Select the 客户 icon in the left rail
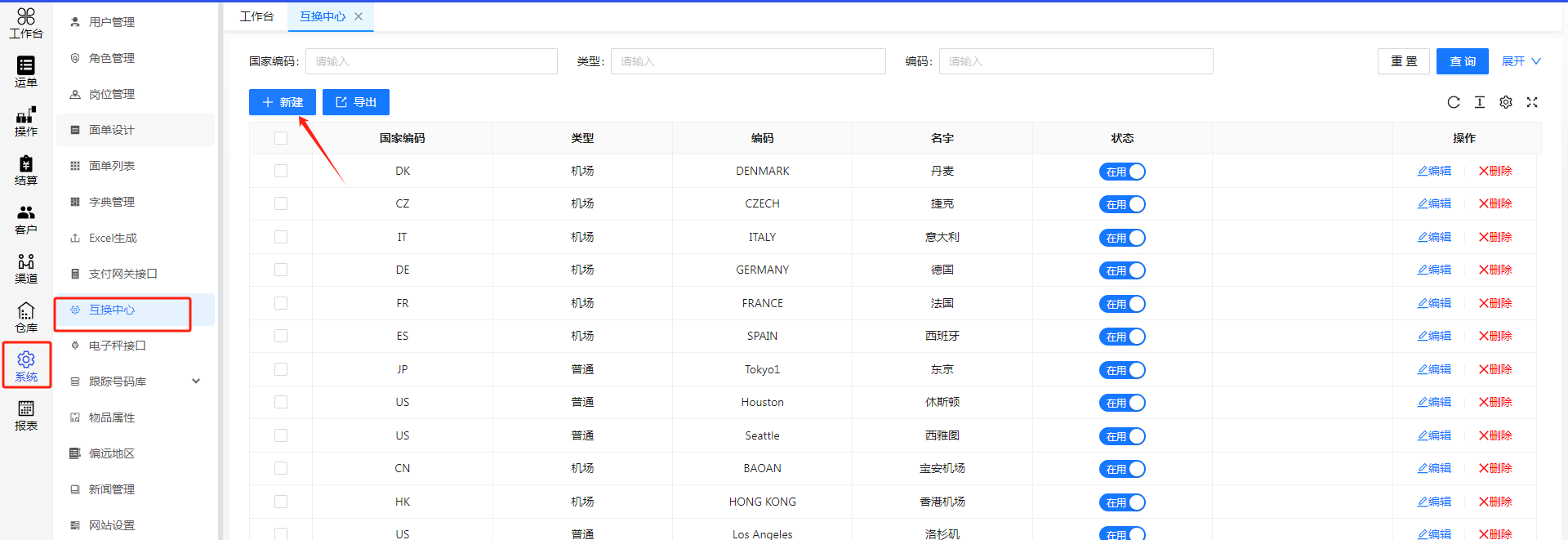1568x540 pixels. pyautogui.click(x=26, y=219)
